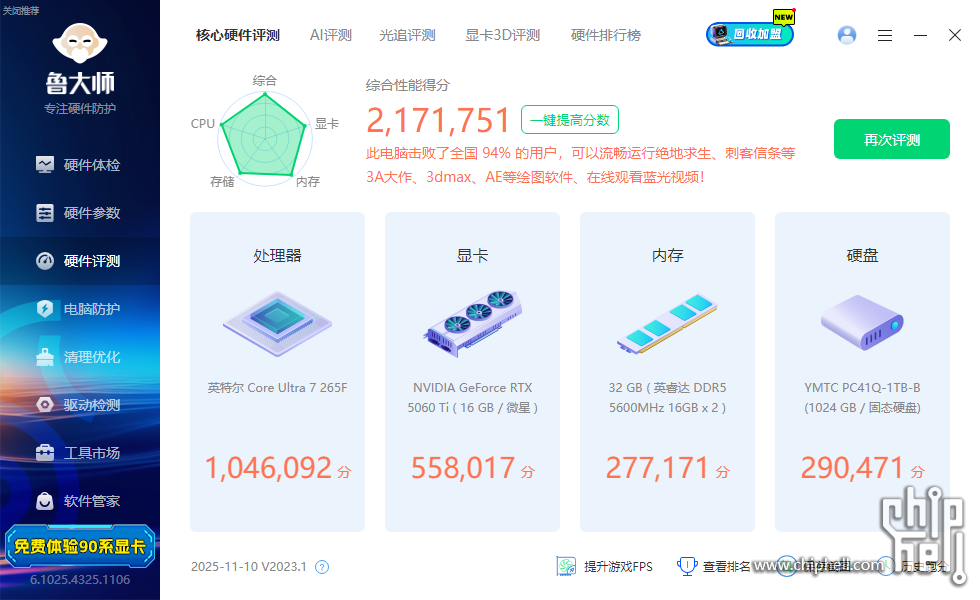The width and height of the screenshot is (980, 600).
Task: Open the hamburger main menu
Action: (884, 36)
